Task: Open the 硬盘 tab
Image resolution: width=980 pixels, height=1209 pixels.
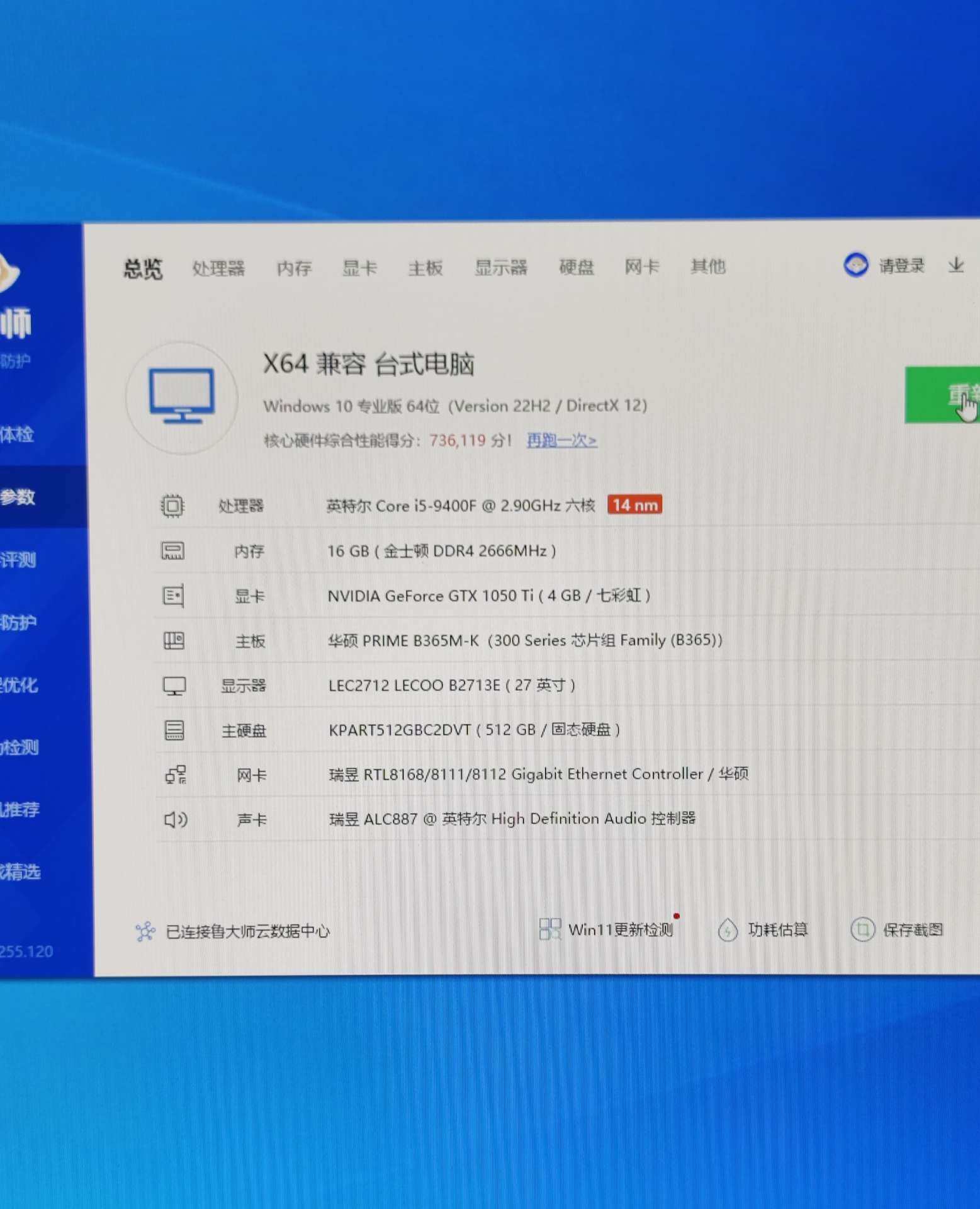Action: [577, 268]
